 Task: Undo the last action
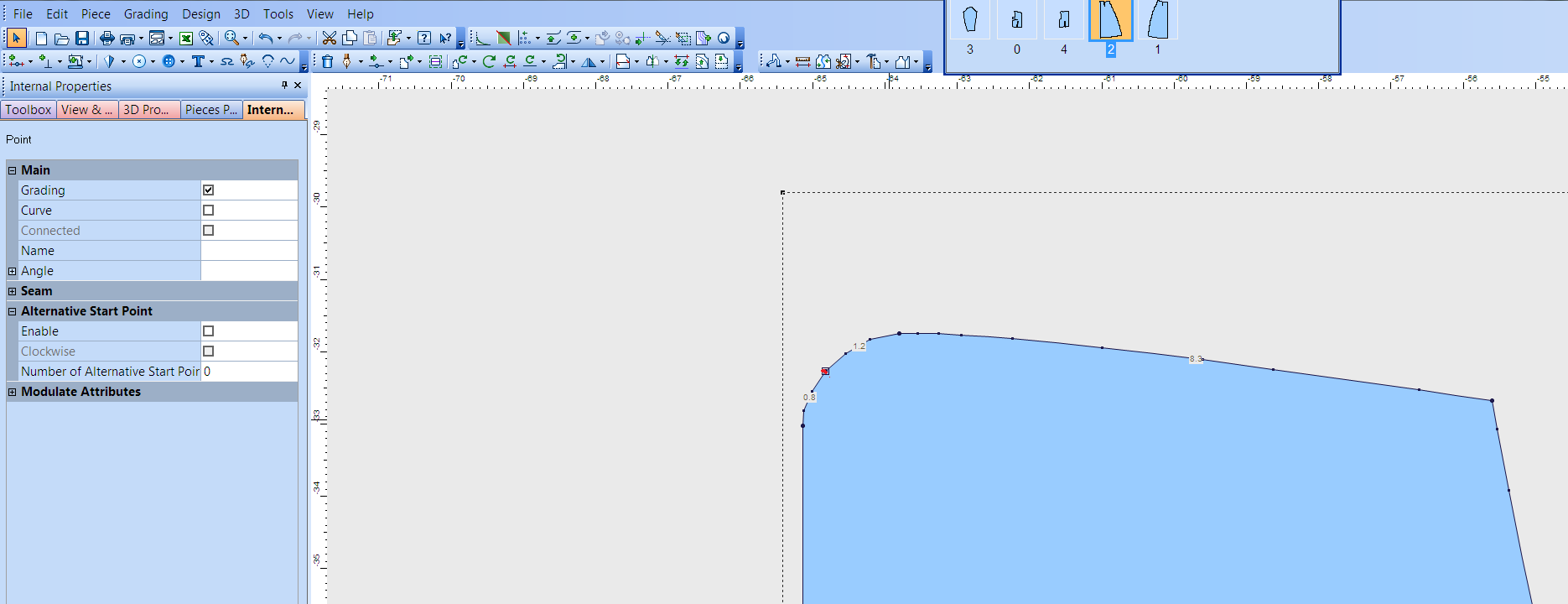click(x=266, y=38)
